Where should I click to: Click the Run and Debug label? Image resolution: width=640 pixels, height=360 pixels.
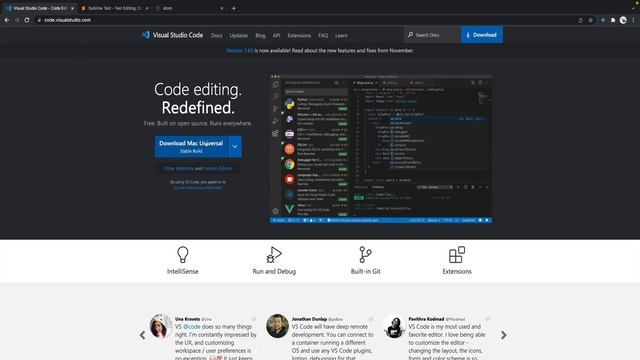[274, 271]
